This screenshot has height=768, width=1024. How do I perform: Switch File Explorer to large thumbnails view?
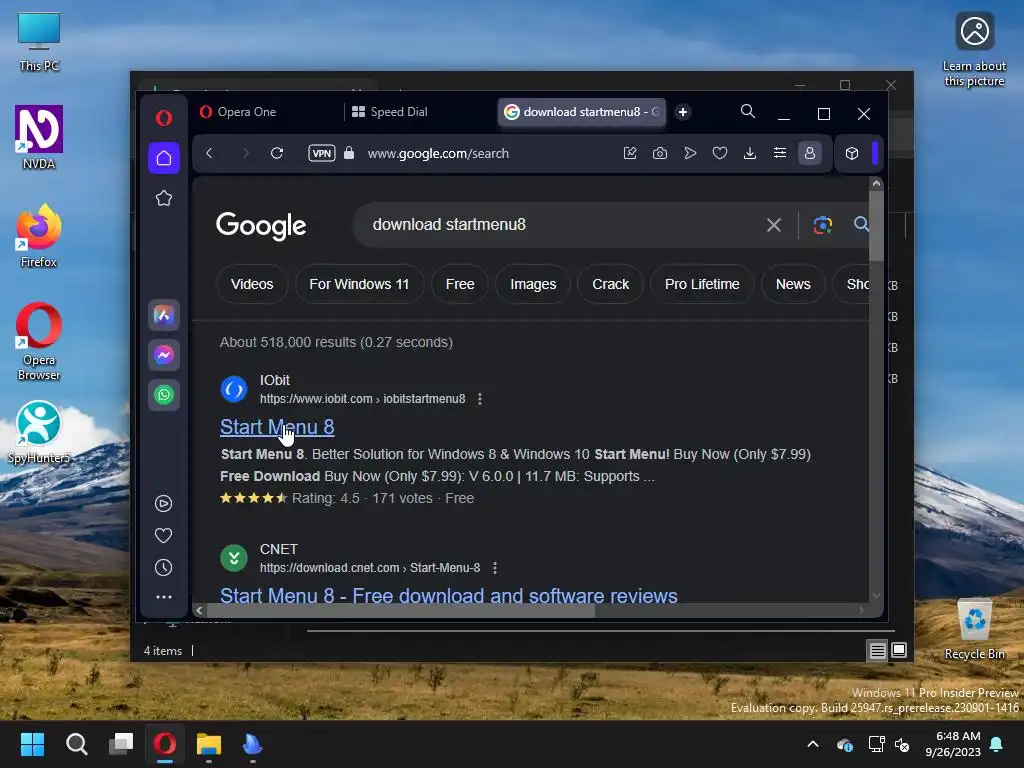(899, 650)
